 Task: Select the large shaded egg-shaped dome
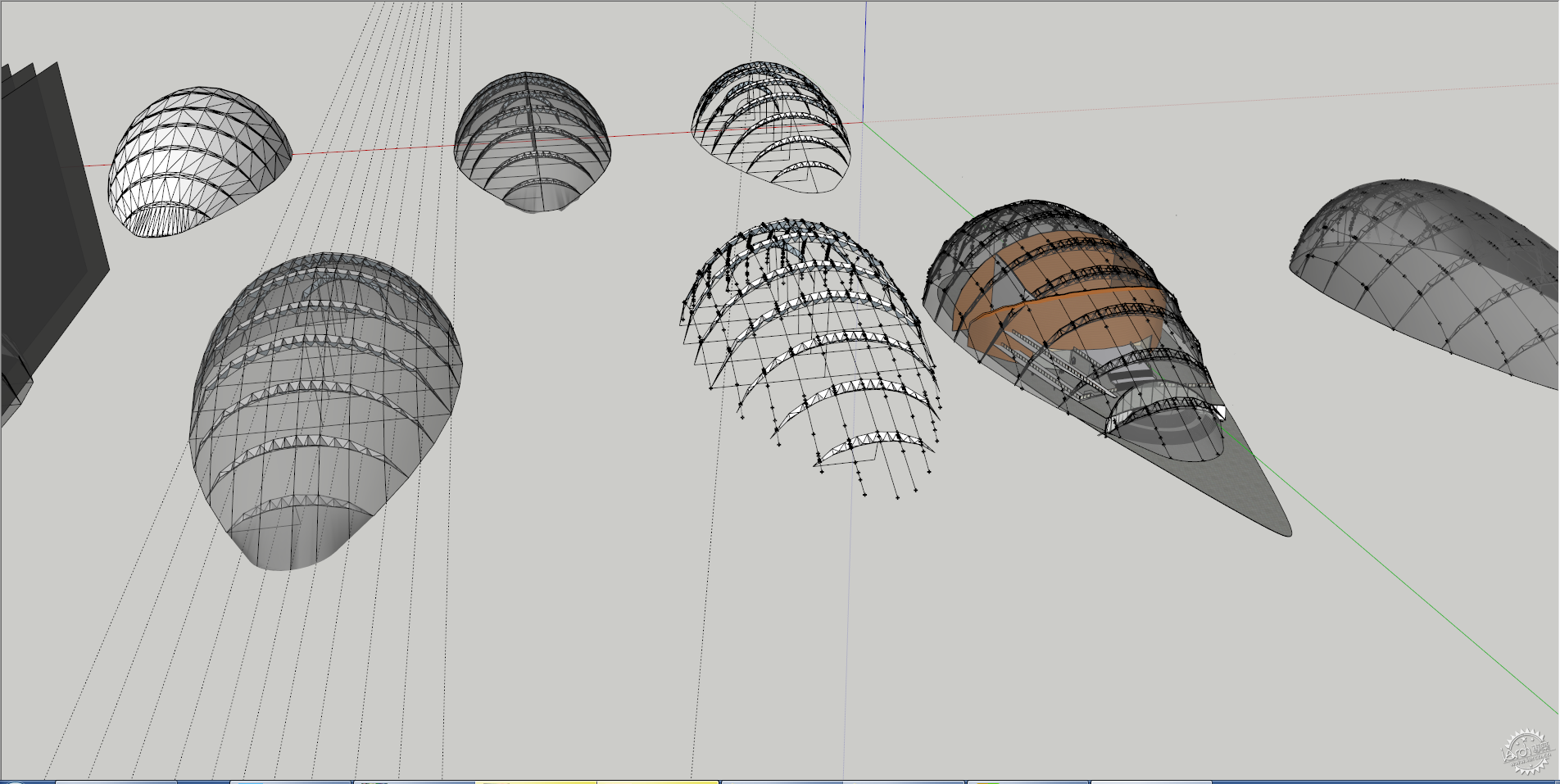(325, 410)
